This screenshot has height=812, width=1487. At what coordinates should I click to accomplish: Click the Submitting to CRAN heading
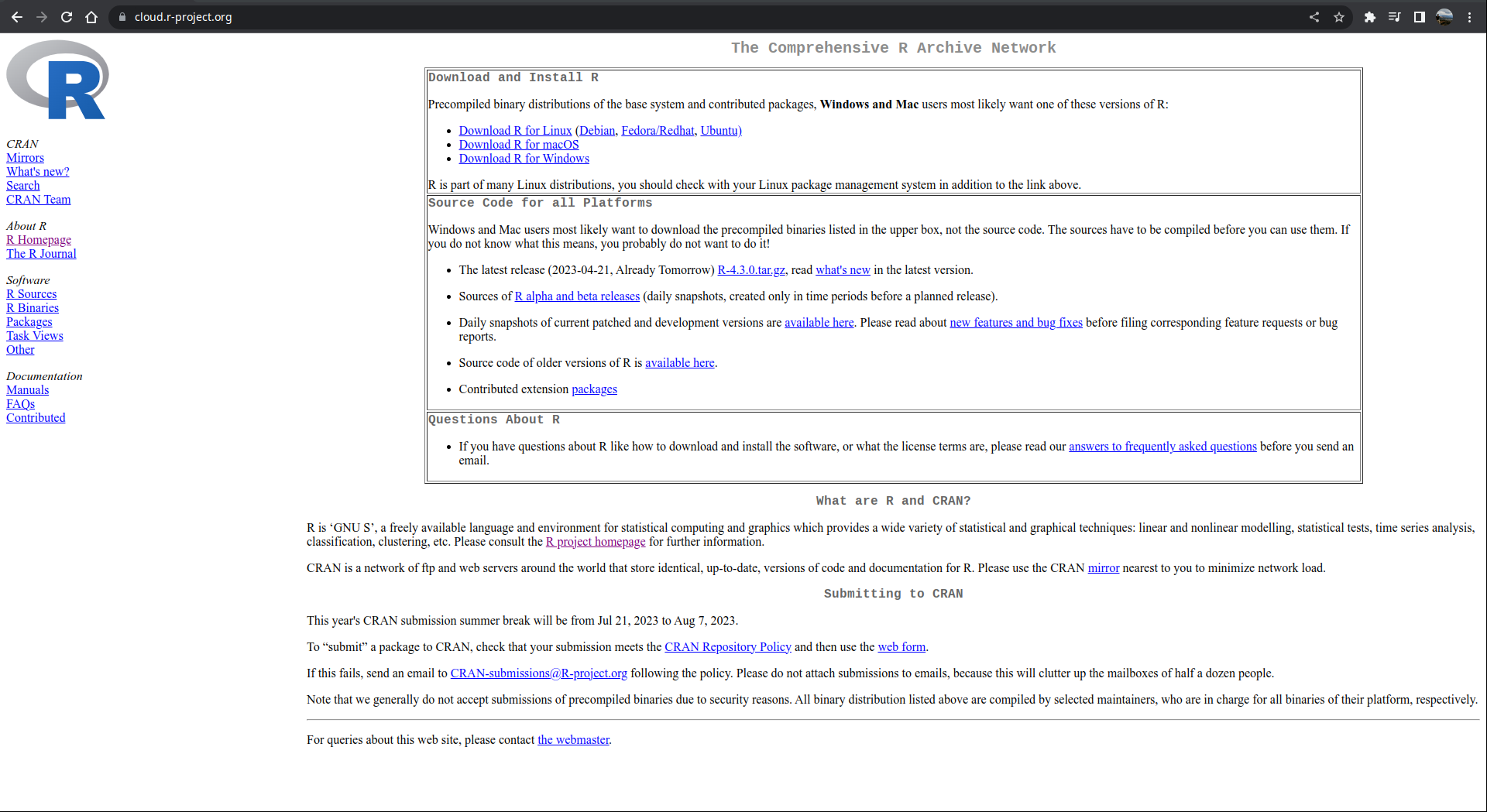pyautogui.click(x=893, y=594)
